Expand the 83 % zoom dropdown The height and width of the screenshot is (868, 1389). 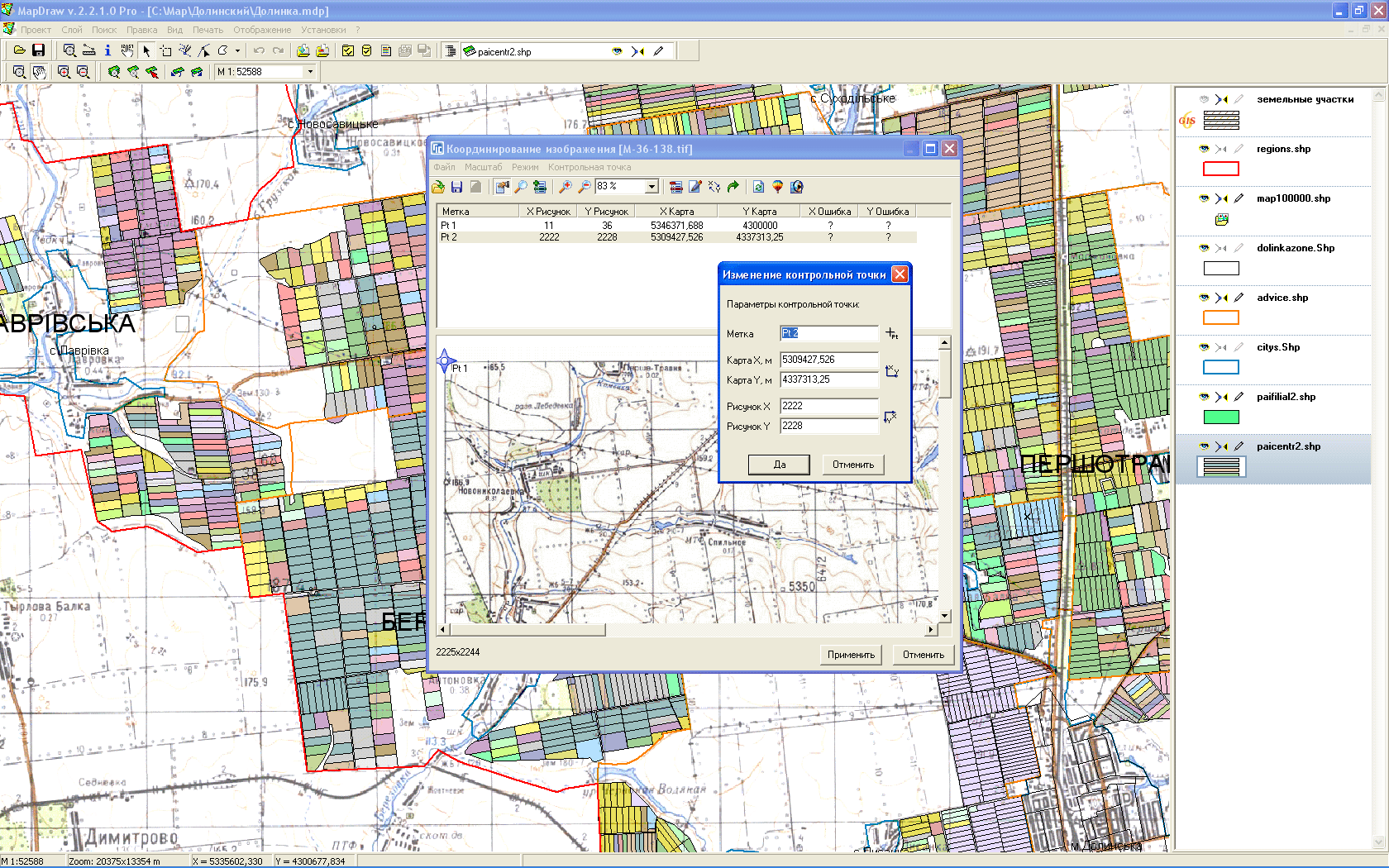(652, 187)
